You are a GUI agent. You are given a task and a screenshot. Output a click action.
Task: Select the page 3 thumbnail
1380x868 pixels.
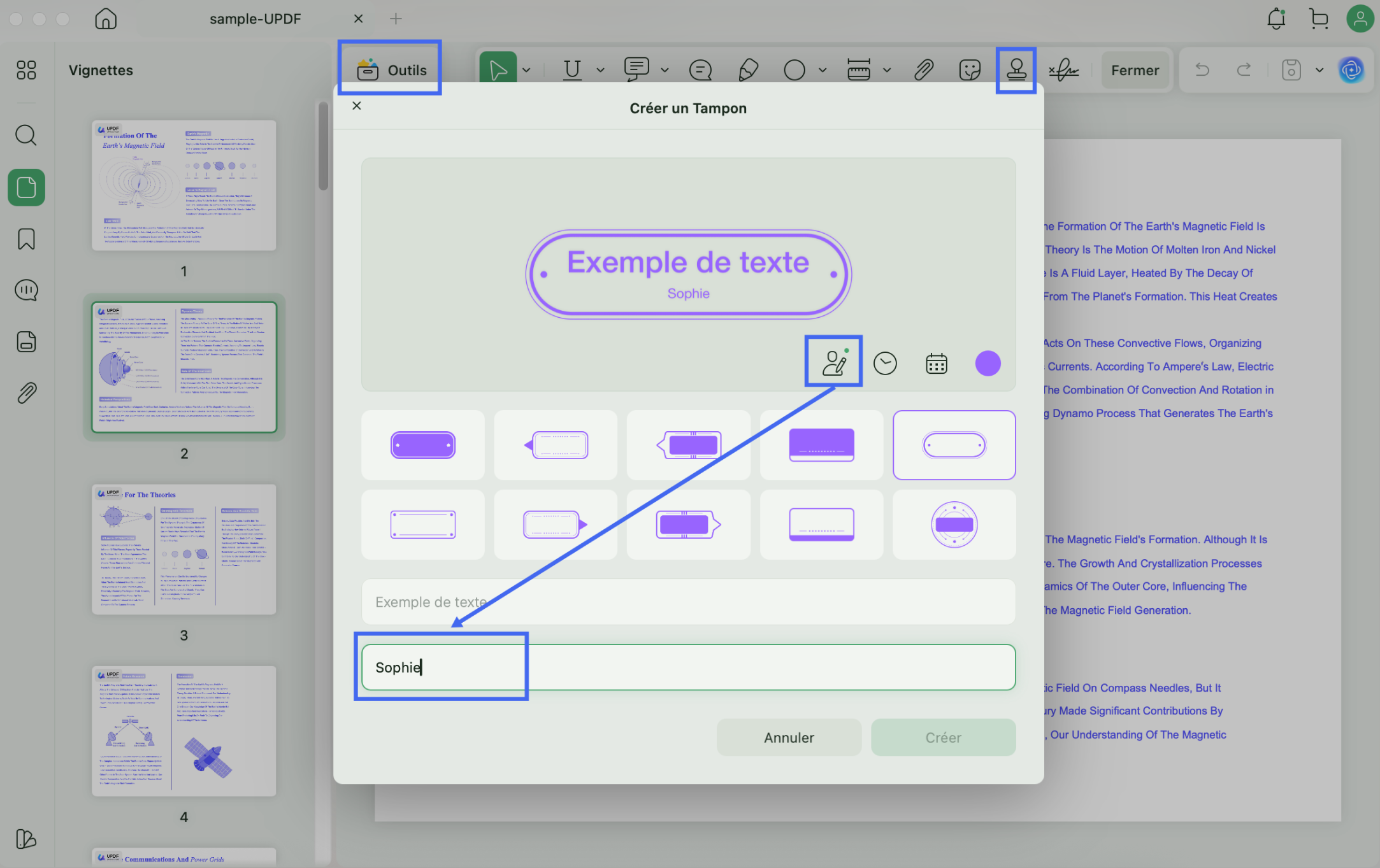(183, 549)
